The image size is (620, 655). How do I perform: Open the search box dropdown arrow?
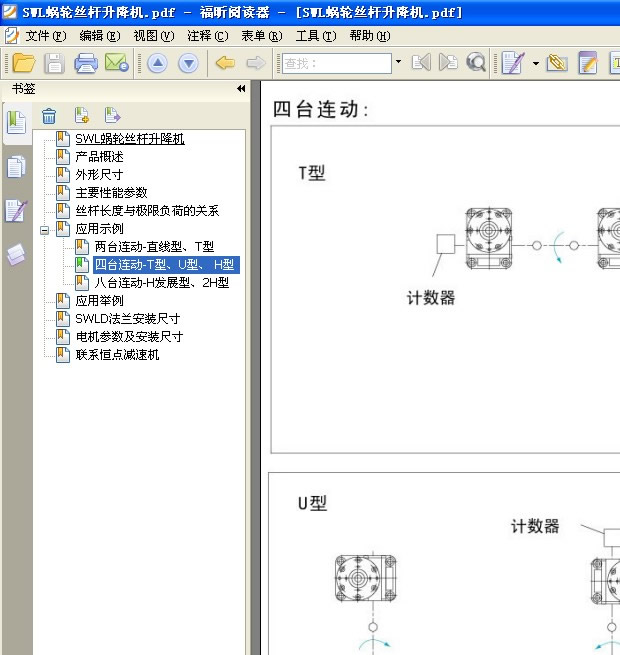tap(398, 63)
